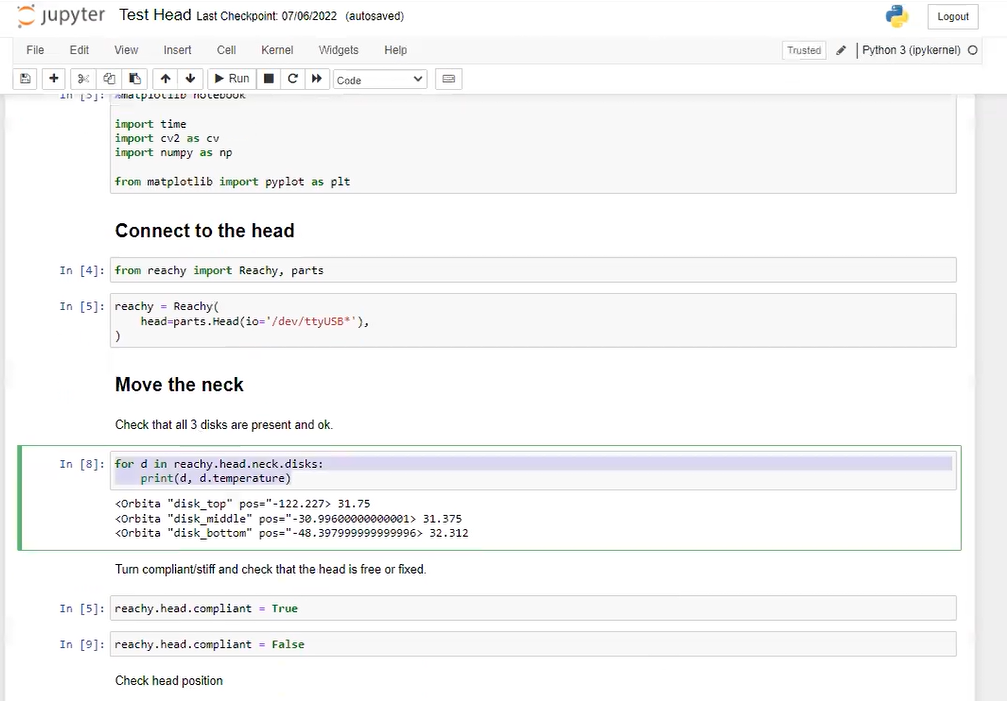Restart the kernel icon

293,79
